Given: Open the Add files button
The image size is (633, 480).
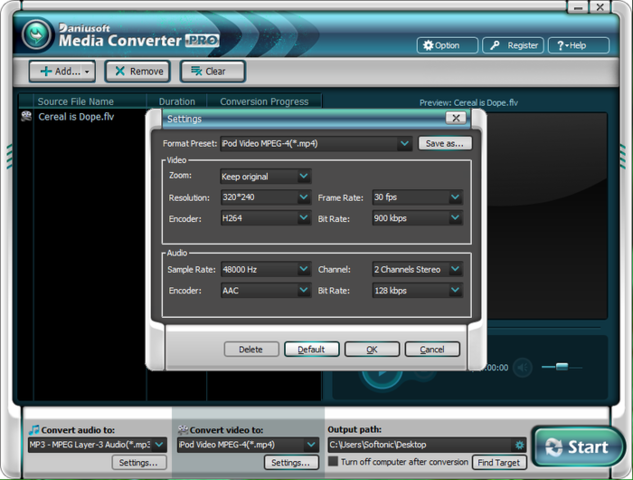Looking at the screenshot, I should coord(62,71).
